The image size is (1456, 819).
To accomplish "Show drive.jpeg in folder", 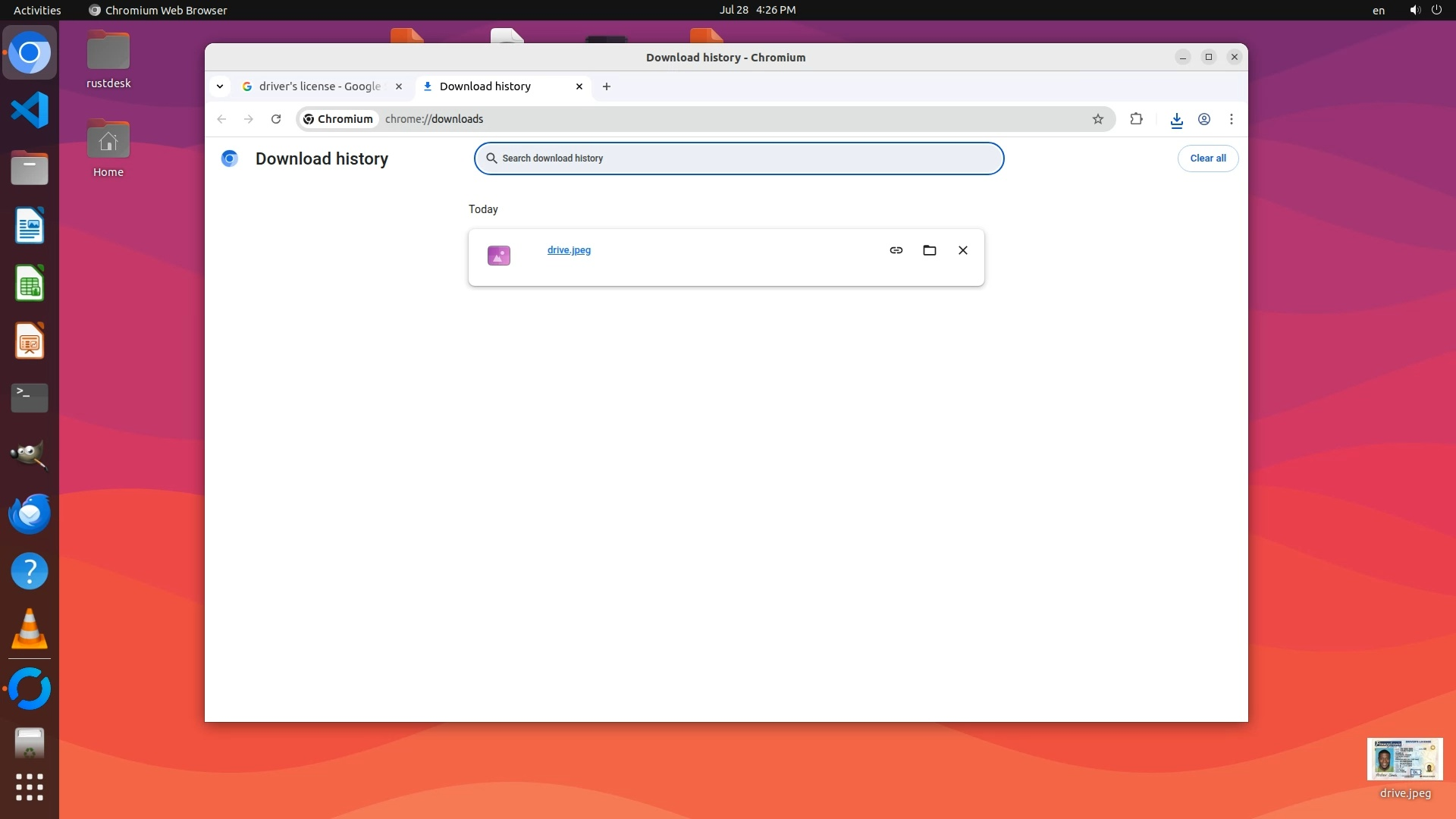I will pos(929,250).
